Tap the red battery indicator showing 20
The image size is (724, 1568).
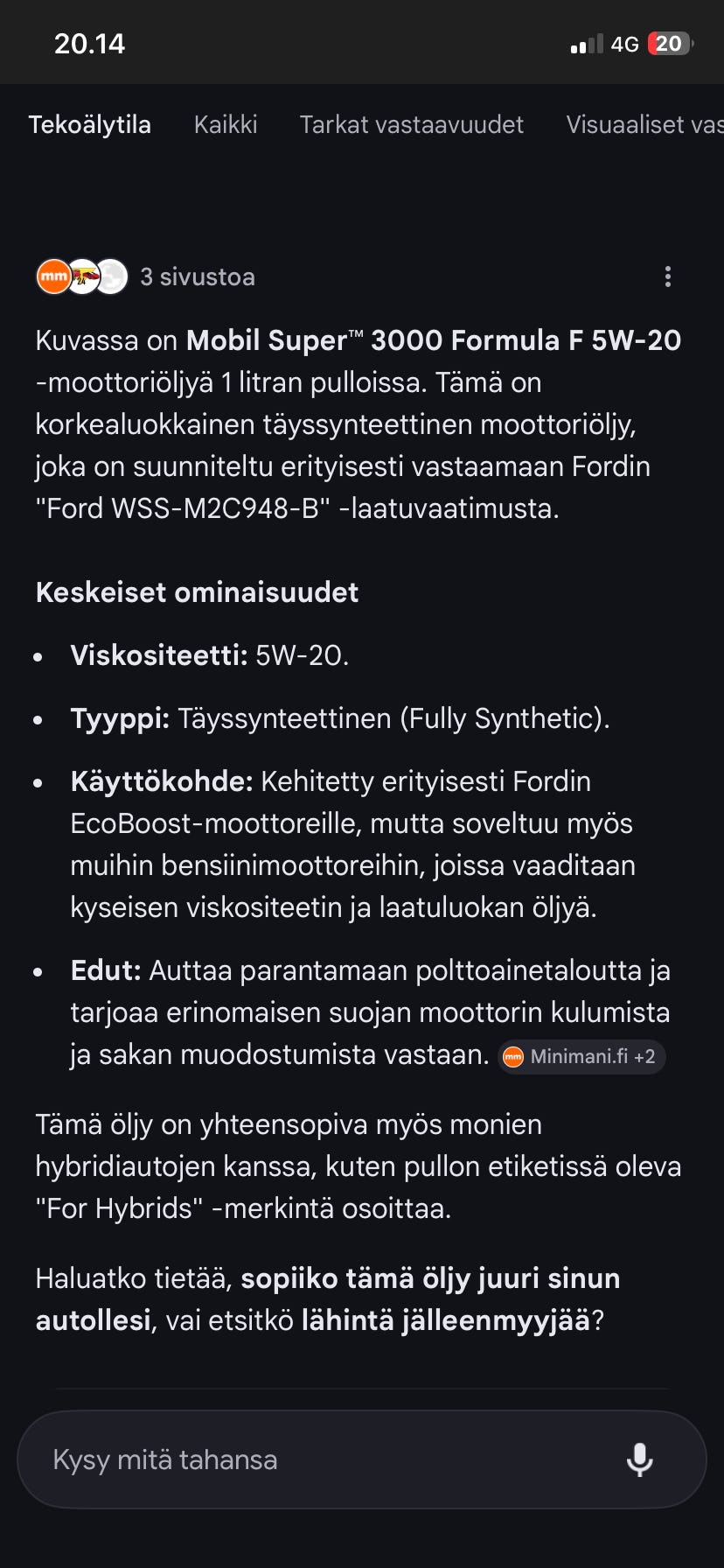[x=667, y=42]
